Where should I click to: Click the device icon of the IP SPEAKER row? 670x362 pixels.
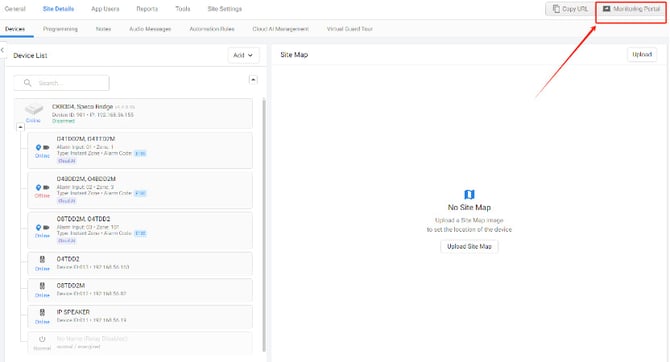42,312
